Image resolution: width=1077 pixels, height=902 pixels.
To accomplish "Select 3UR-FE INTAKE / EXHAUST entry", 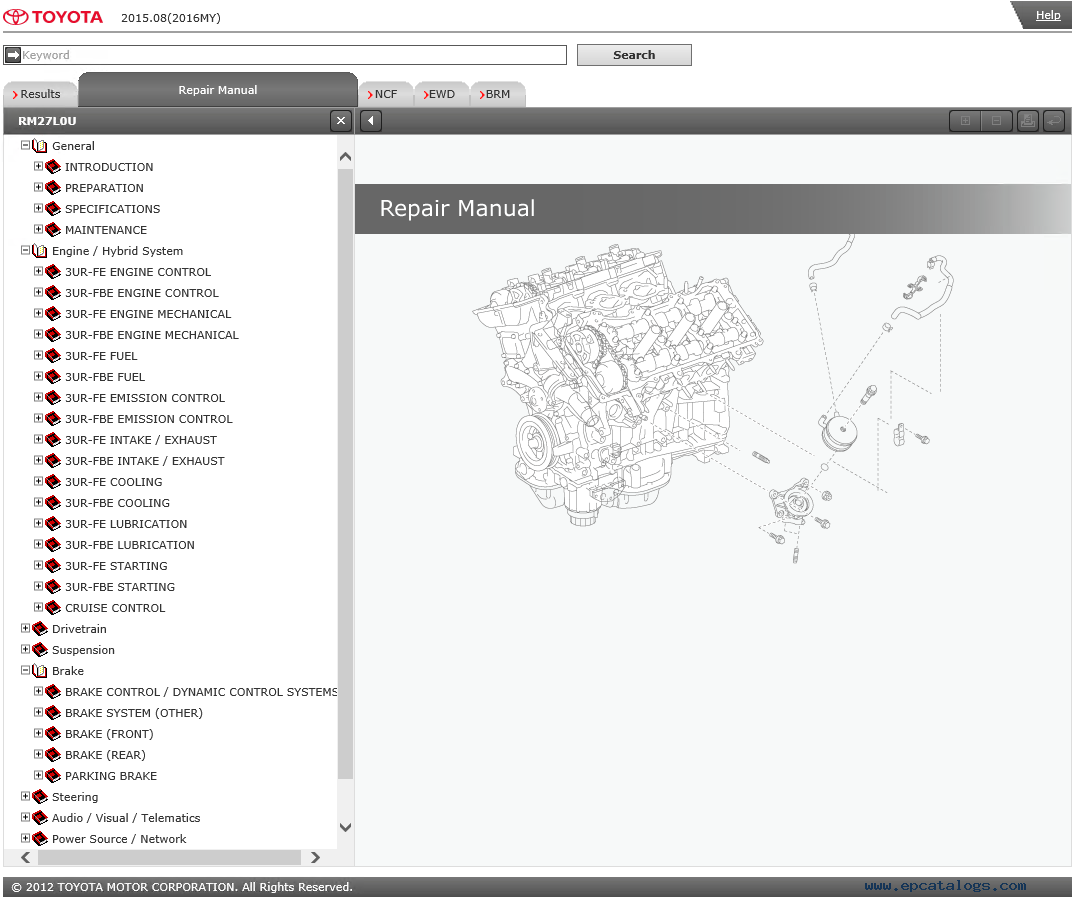I will [141, 440].
